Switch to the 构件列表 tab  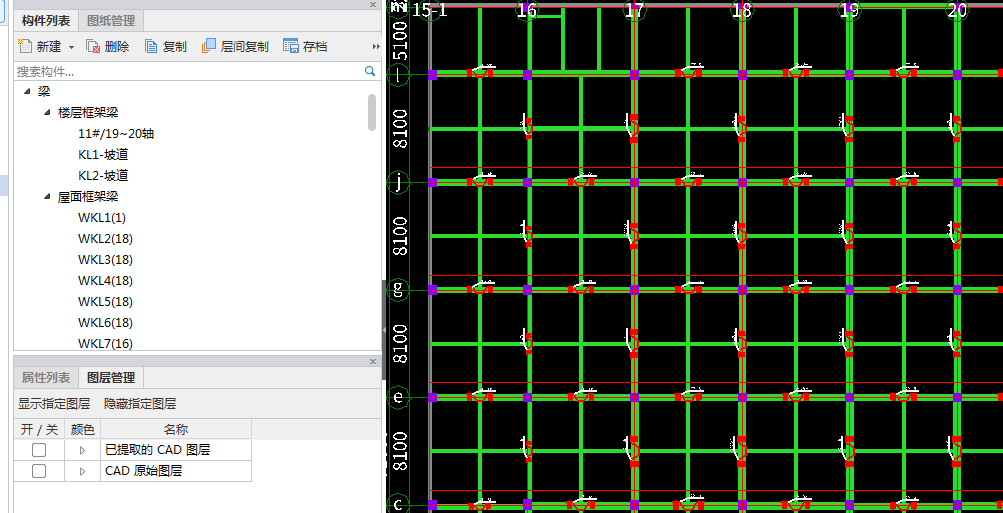coord(46,20)
